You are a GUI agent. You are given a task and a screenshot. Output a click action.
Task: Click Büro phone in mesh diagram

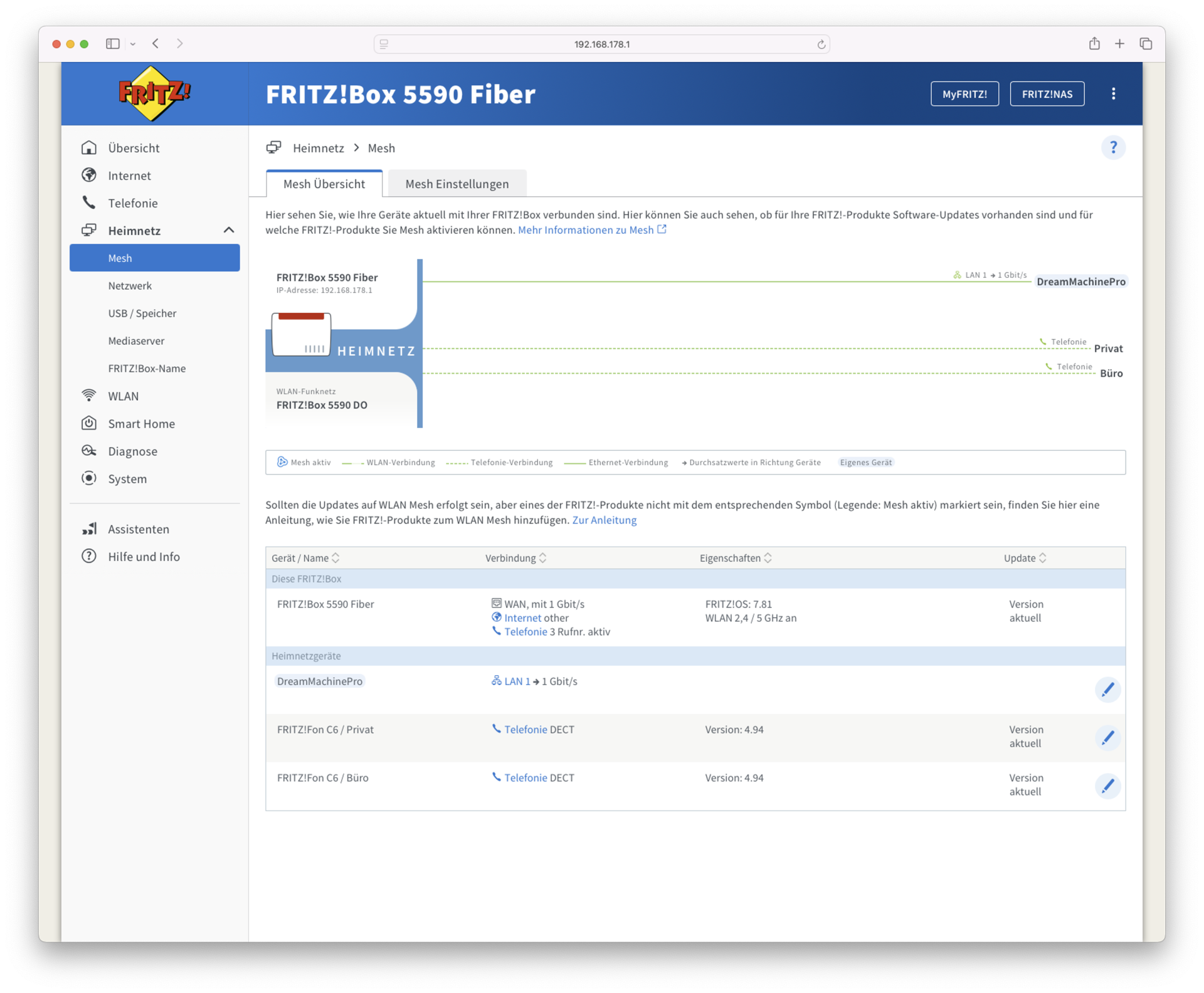click(x=1111, y=374)
